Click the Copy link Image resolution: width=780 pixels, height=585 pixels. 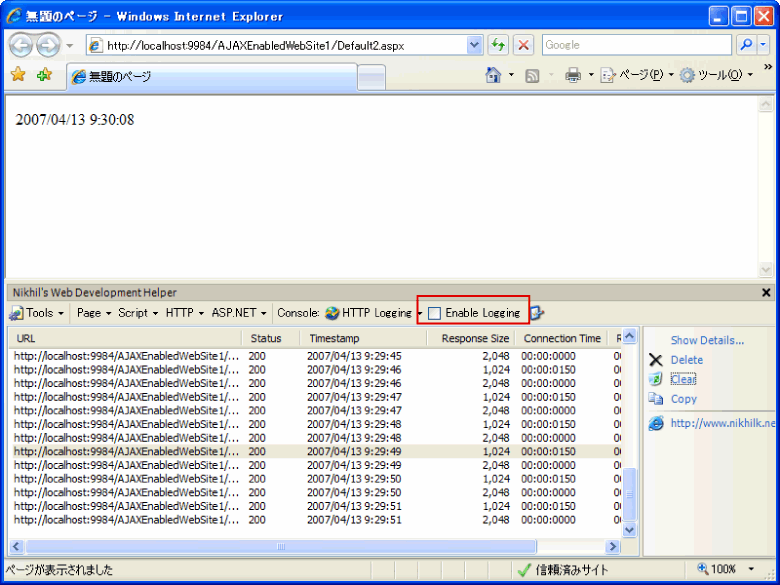pyautogui.click(x=683, y=399)
